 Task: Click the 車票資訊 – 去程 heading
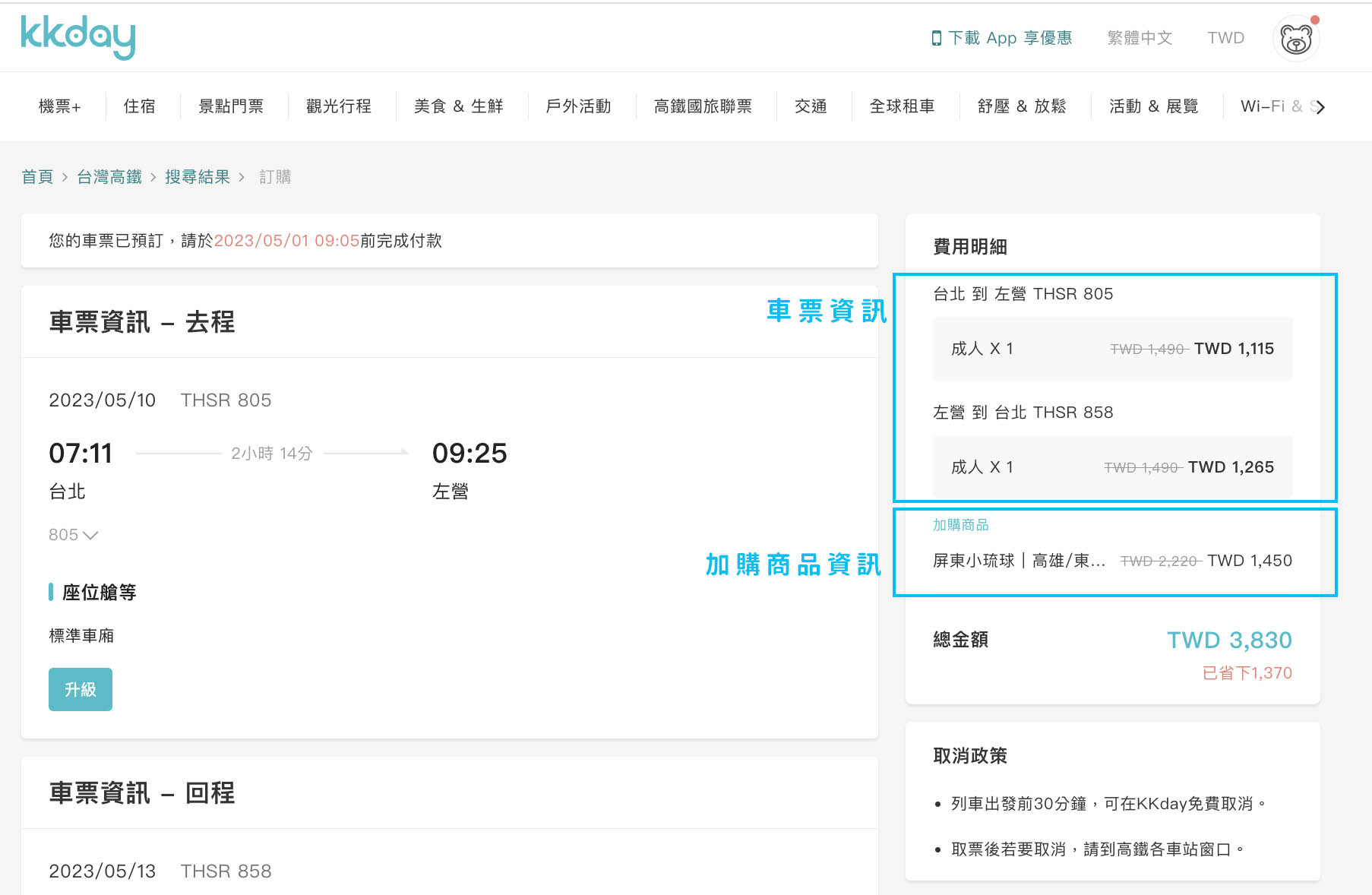click(x=142, y=322)
